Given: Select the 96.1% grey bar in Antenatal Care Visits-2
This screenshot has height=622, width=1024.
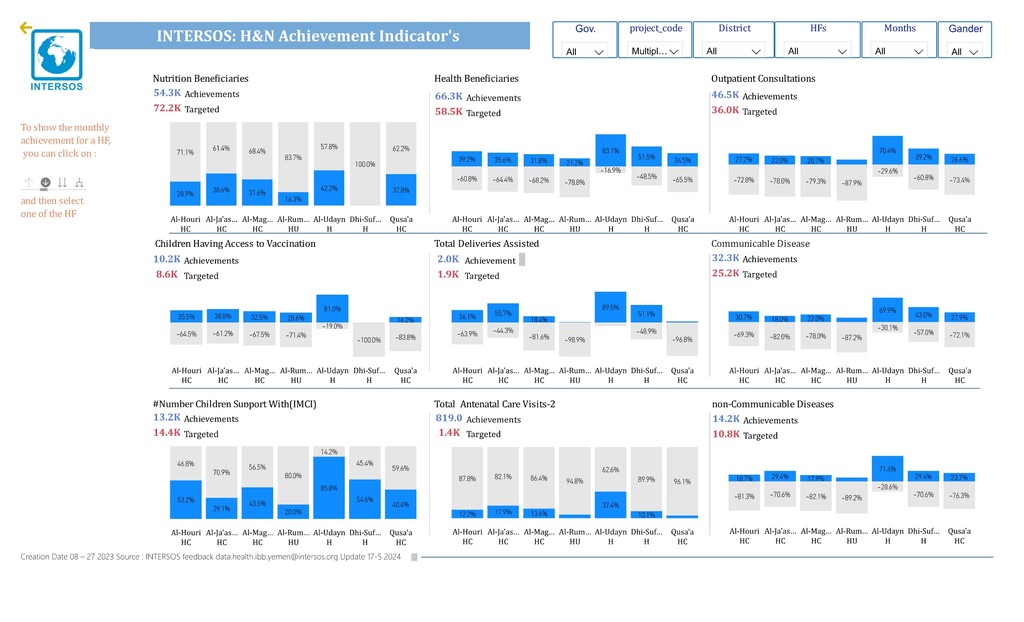Looking at the screenshot, I should (682, 482).
